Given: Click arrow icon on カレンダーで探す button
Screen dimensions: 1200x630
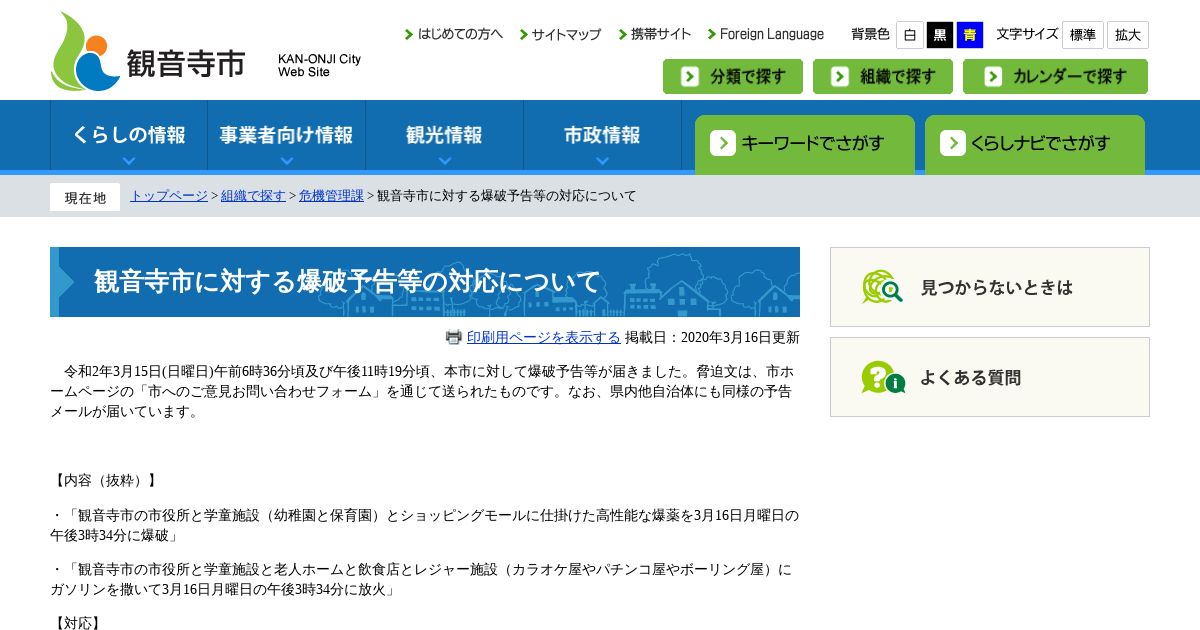Looking at the screenshot, I should [992, 77].
